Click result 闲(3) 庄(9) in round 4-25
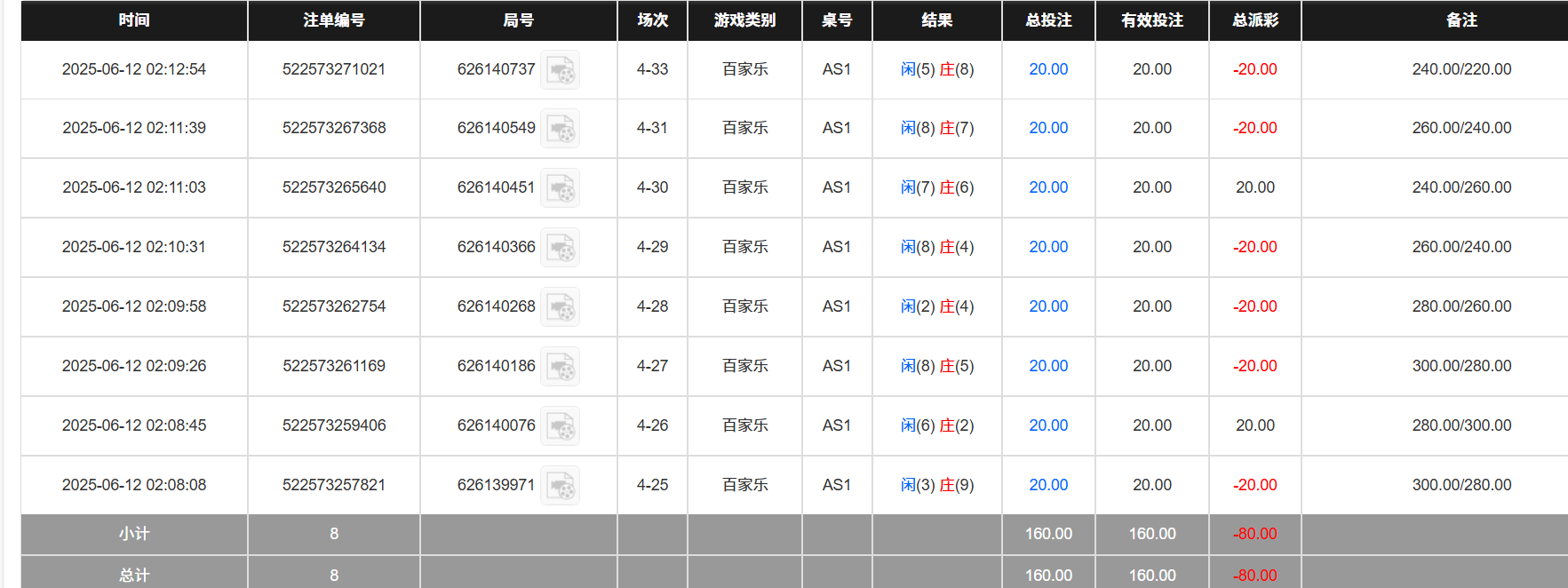This screenshot has height=588, width=1568. coord(936,485)
